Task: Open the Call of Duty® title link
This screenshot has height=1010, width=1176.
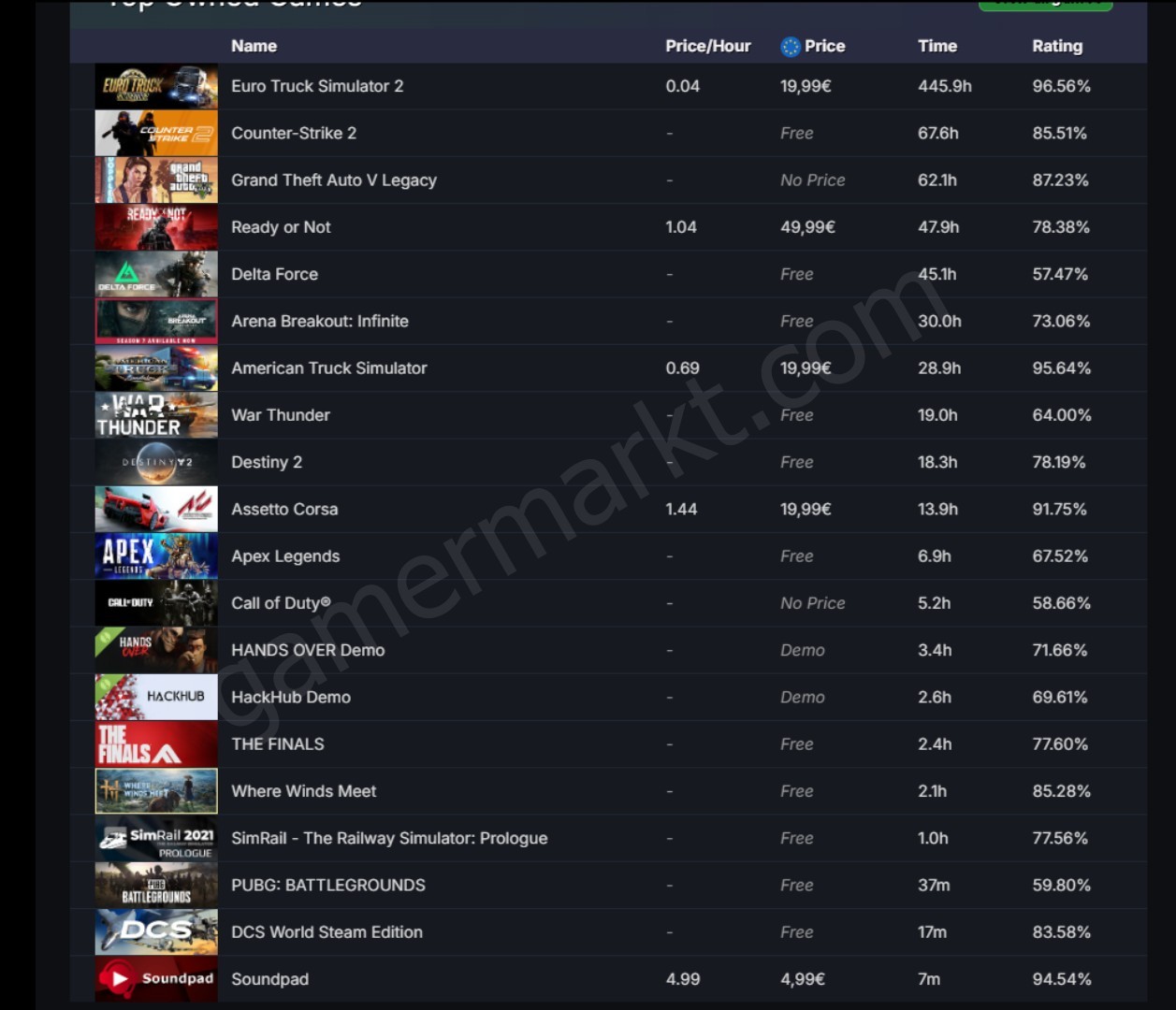Action: [281, 603]
